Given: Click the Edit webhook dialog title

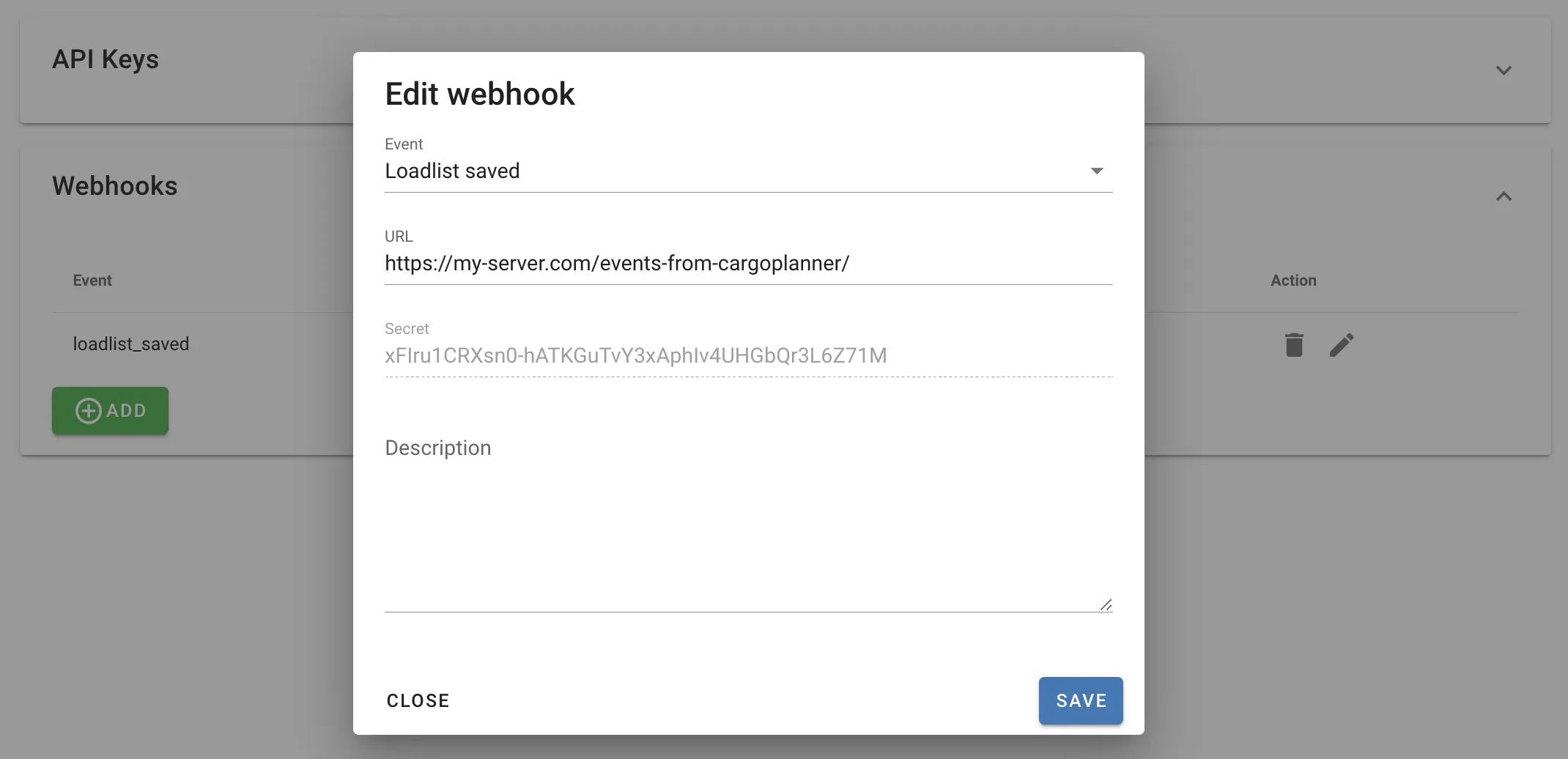Looking at the screenshot, I should [480, 93].
